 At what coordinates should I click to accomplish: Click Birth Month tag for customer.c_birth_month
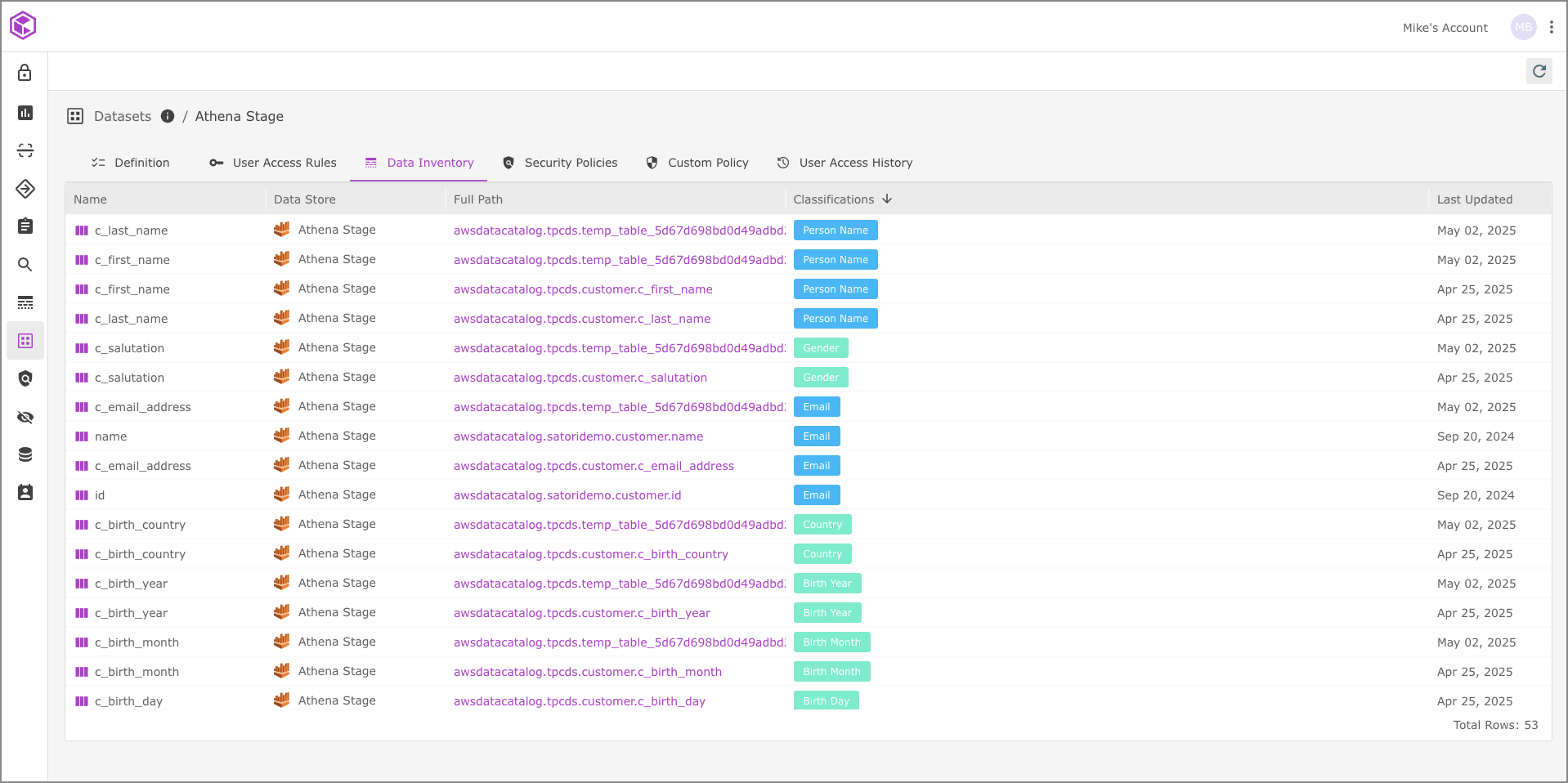(831, 672)
